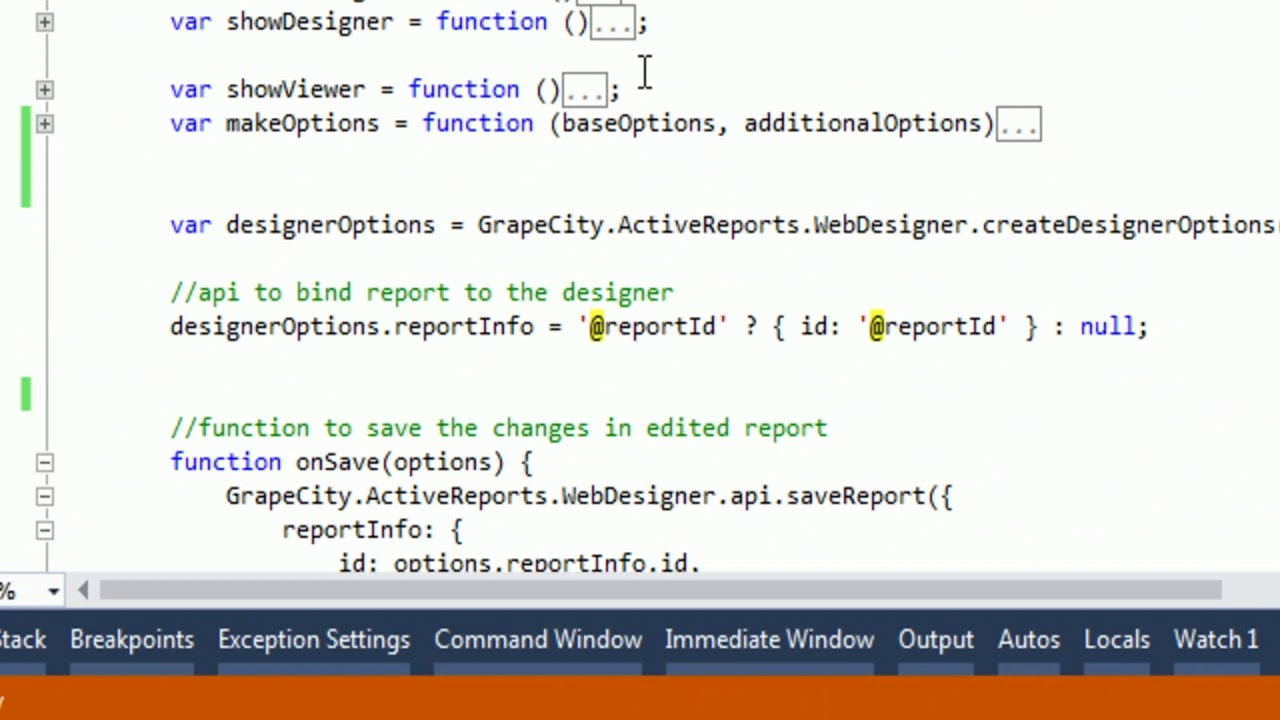The height and width of the screenshot is (720, 1280).
Task: Click designerOptions.reportInfo assignment text
Action: (352, 327)
